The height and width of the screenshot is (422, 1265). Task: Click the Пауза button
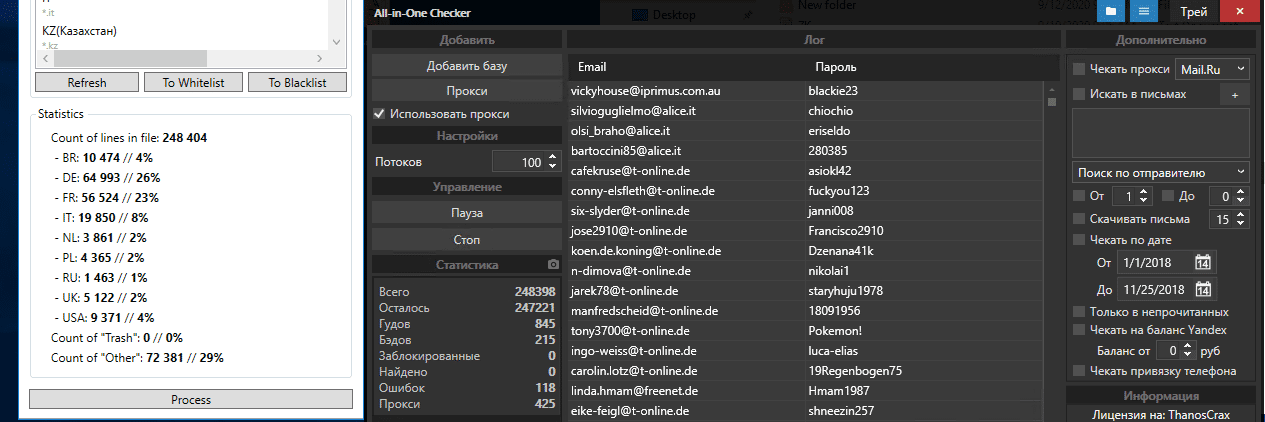[466, 213]
